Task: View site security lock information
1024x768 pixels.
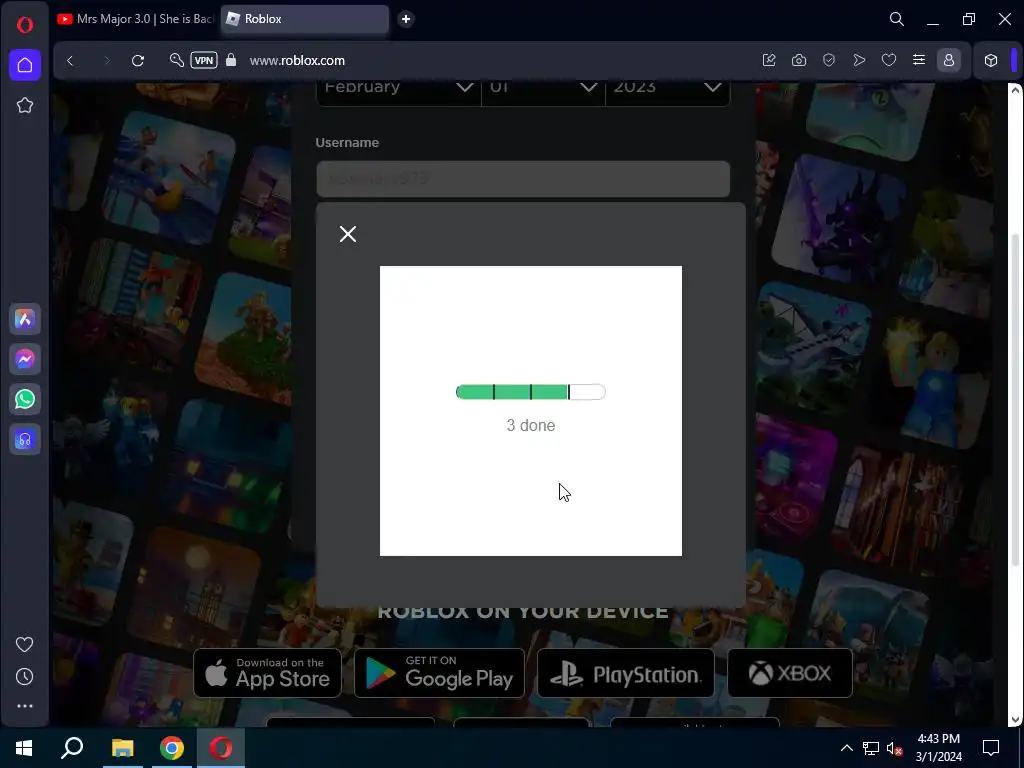Action: tap(231, 60)
